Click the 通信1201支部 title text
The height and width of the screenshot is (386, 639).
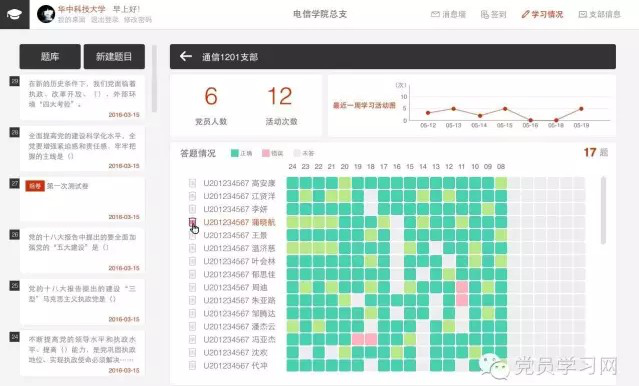pos(230,57)
